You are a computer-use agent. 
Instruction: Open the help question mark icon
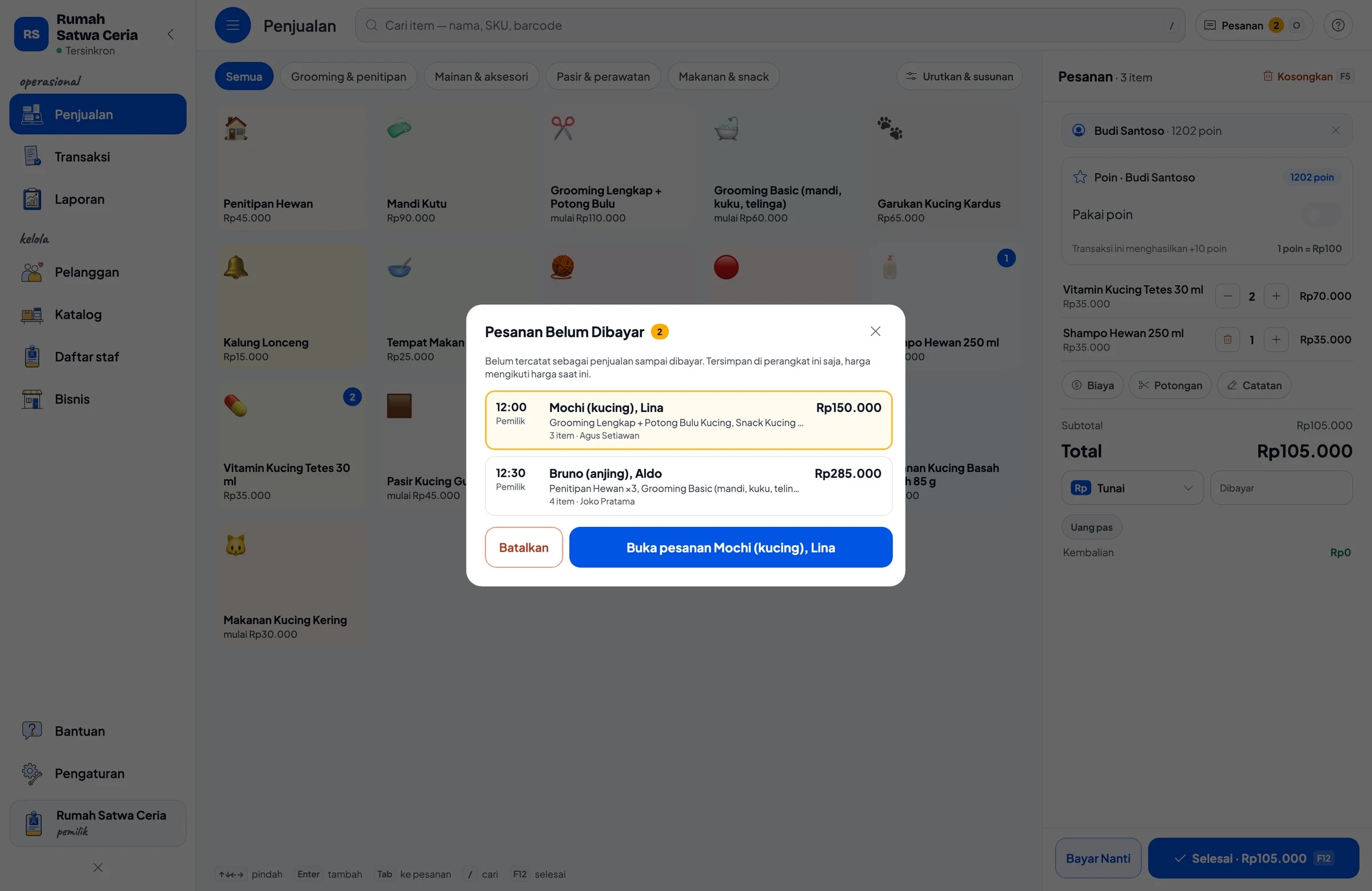[1337, 25]
